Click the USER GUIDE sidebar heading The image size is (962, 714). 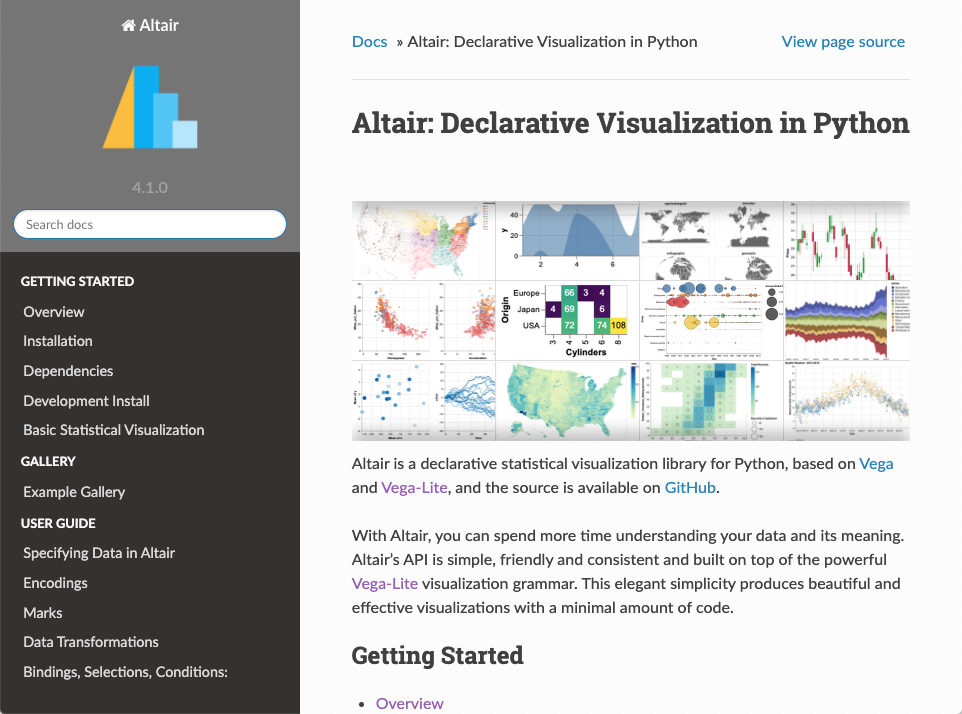[58, 524]
